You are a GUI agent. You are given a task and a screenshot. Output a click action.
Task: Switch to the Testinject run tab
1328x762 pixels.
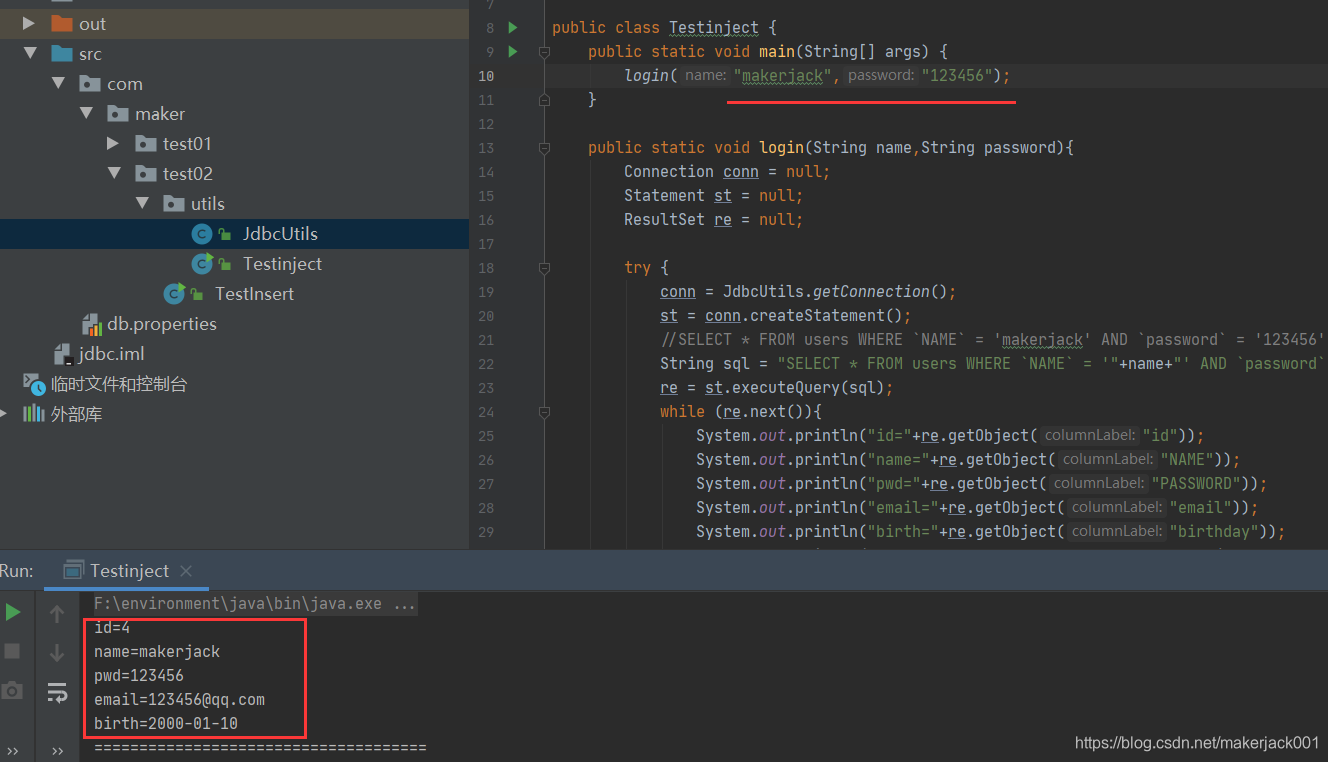pyautogui.click(x=129, y=571)
